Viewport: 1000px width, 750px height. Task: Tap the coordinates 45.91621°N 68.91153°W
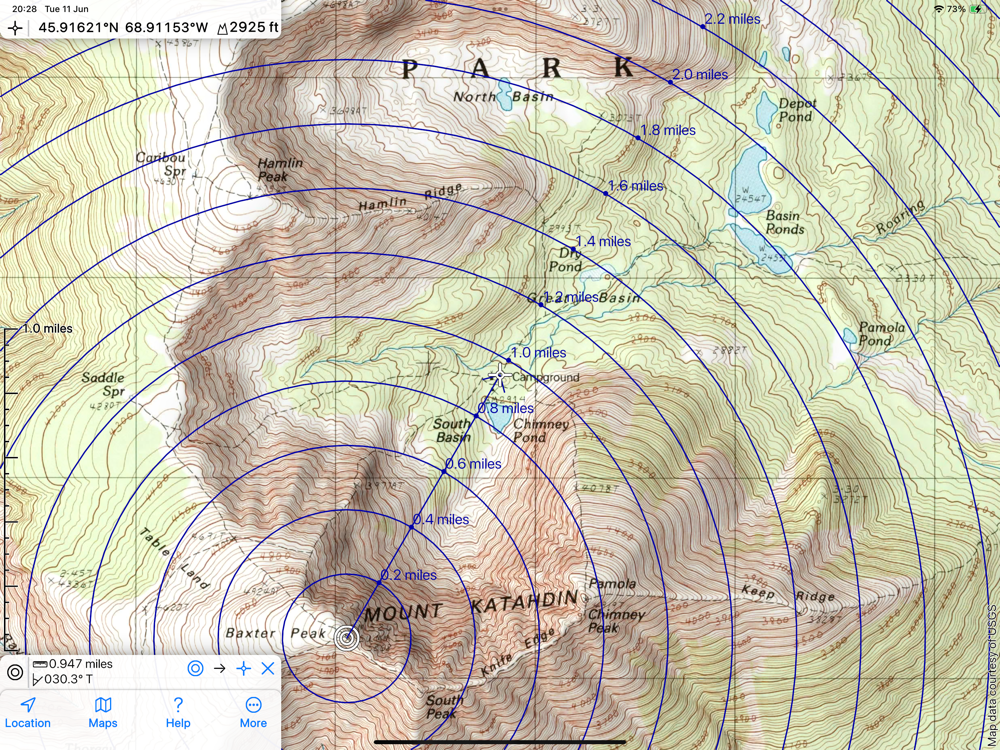pos(123,28)
